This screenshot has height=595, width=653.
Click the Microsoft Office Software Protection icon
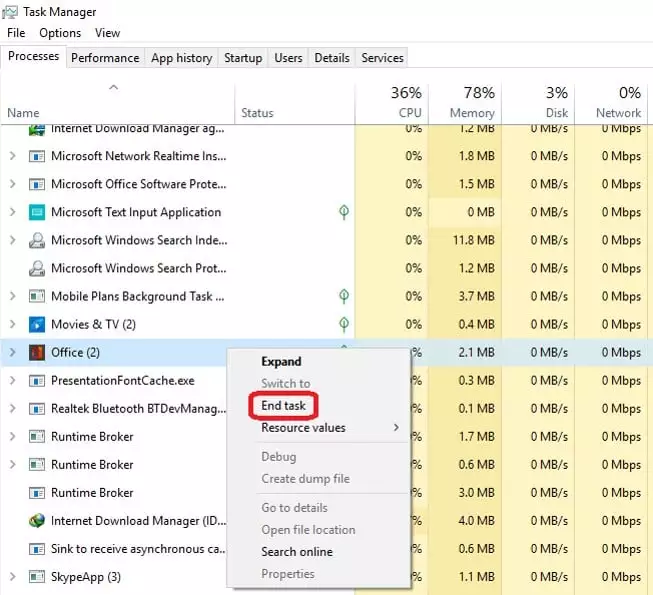pyautogui.click(x=37, y=184)
